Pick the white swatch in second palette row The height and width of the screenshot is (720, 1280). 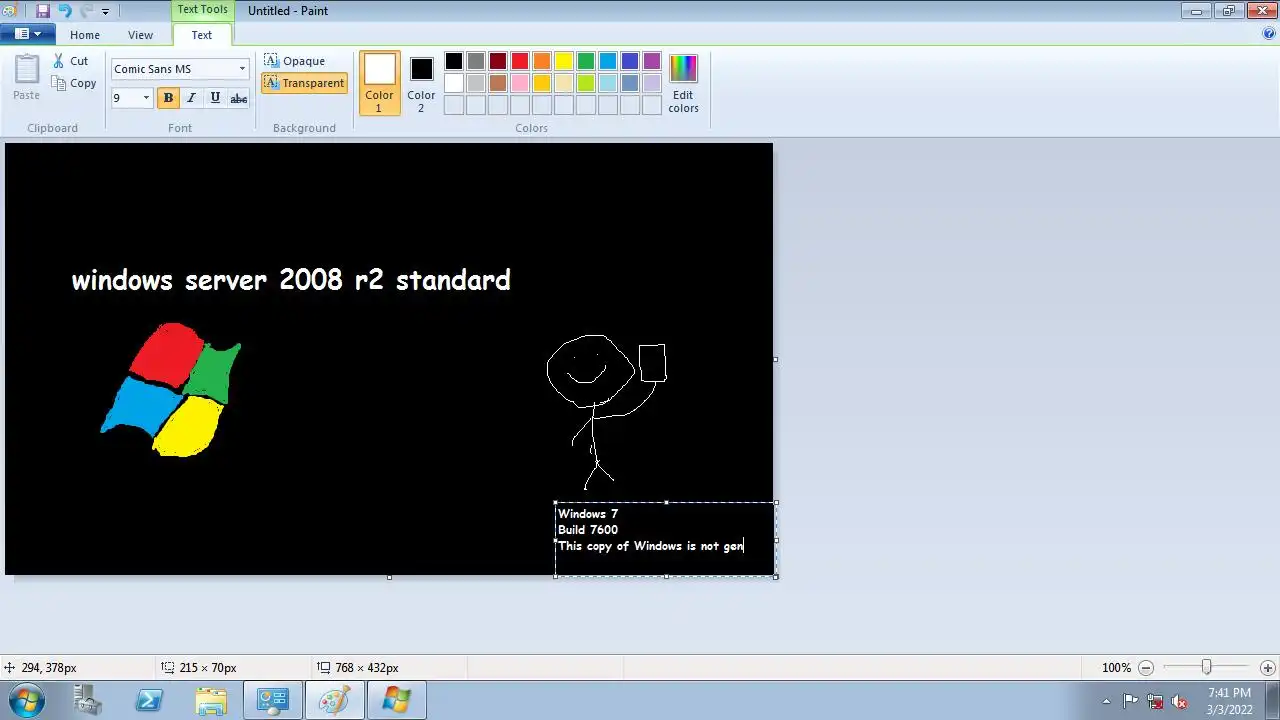(454, 83)
